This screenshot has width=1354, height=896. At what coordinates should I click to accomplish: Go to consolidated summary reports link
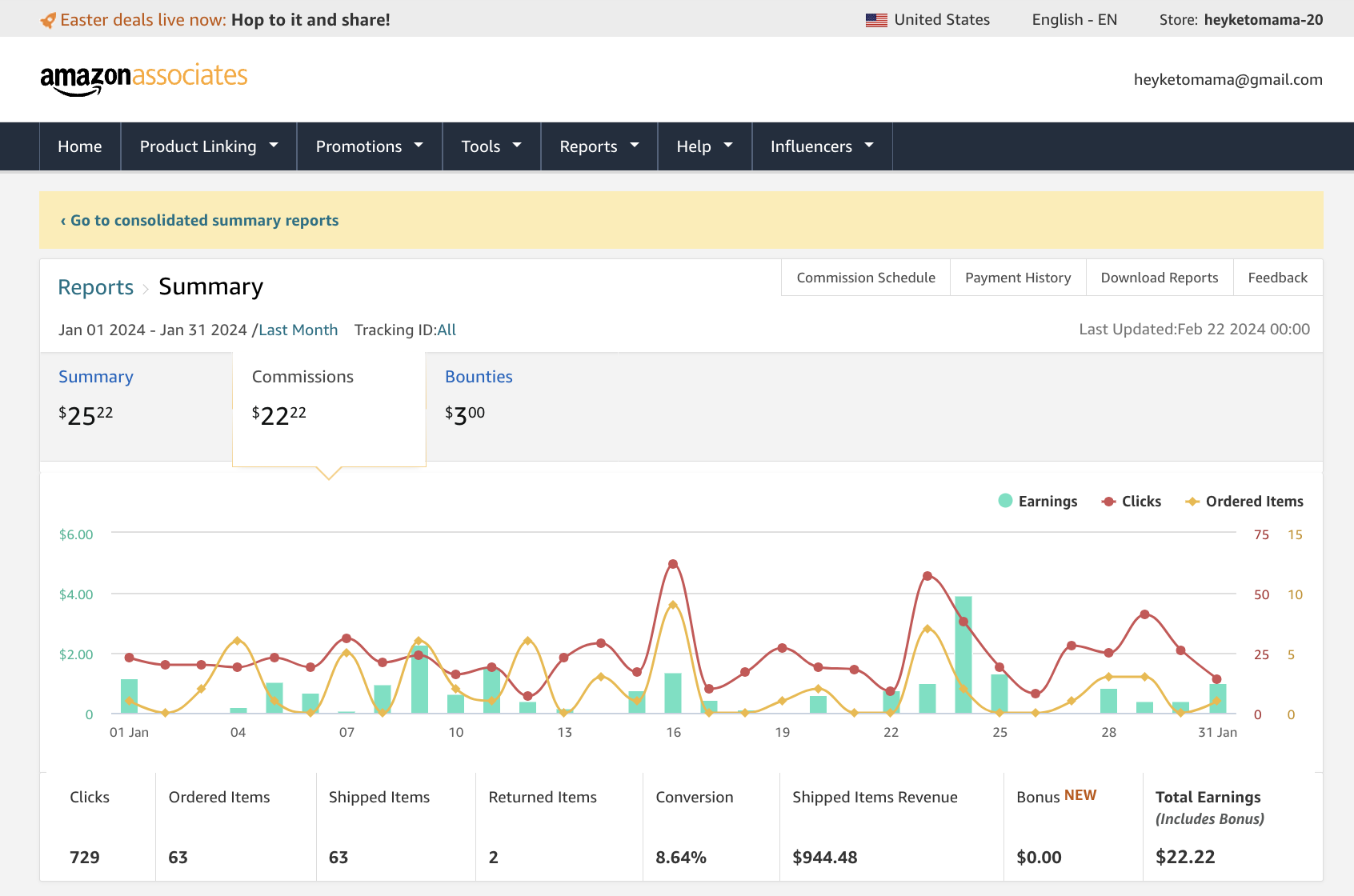click(200, 220)
